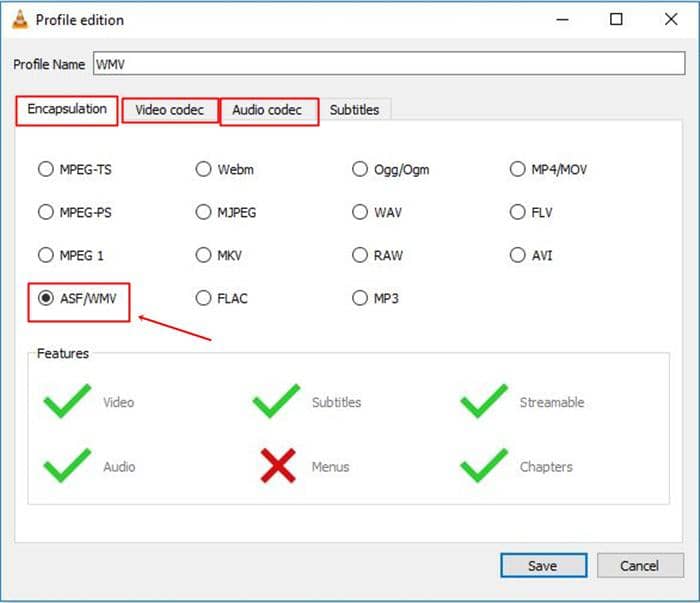Choose the AVI encapsulation format
The height and width of the screenshot is (603, 700).
(517, 255)
